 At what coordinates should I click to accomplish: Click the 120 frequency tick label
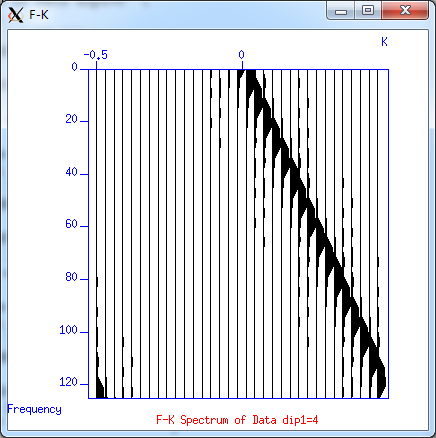point(69,382)
